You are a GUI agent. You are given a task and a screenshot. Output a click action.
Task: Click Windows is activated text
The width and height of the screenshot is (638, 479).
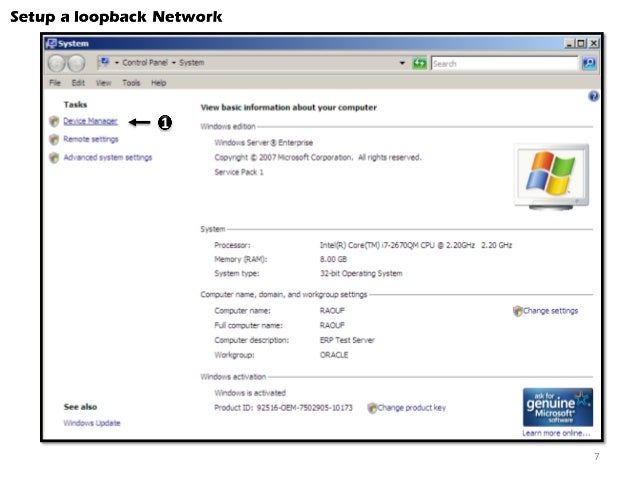(250, 393)
